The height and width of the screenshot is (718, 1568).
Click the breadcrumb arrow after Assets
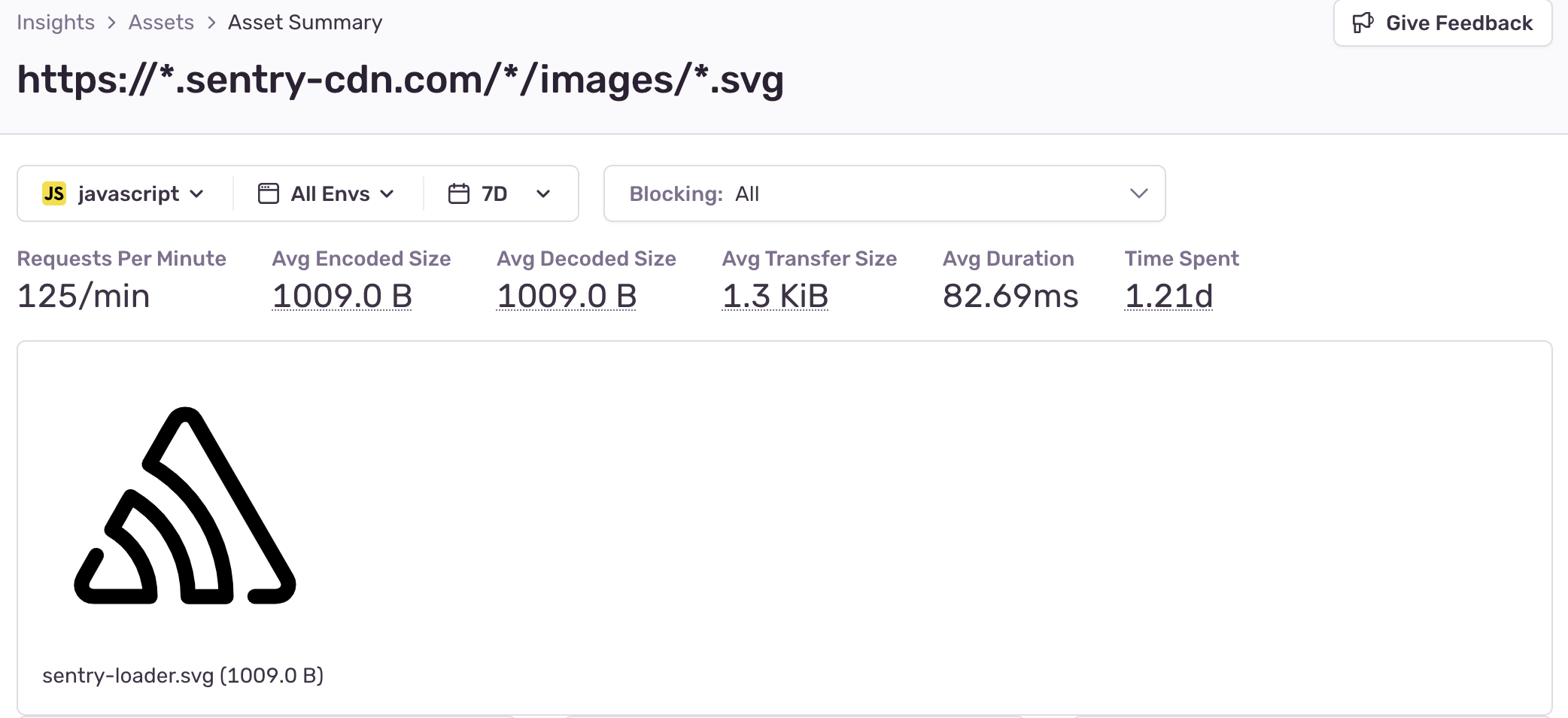211,23
